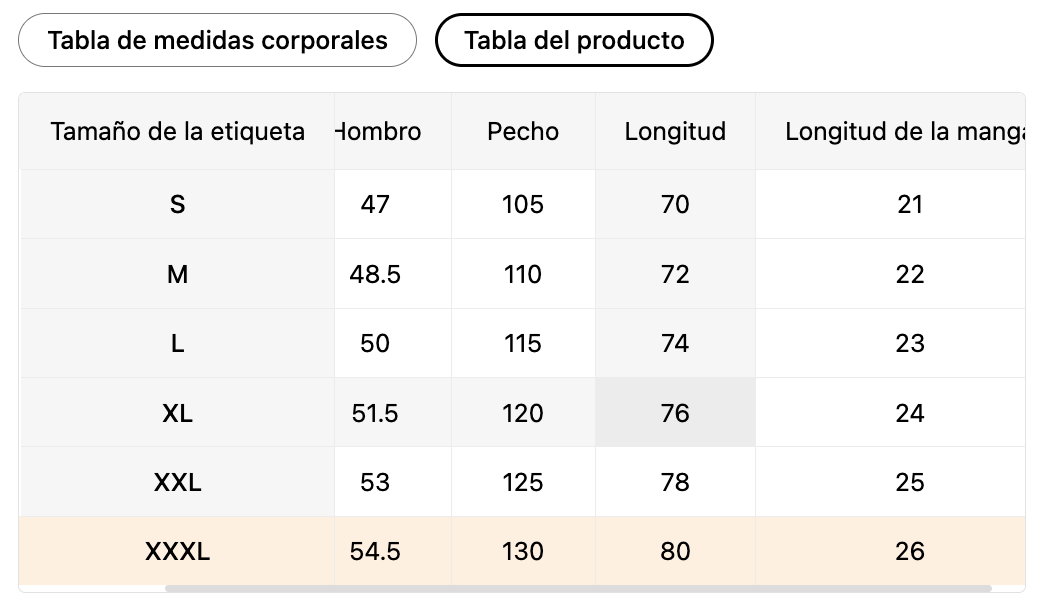Click the Tamaño de la etiqueta header
The image size is (1044, 608).
point(177,131)
